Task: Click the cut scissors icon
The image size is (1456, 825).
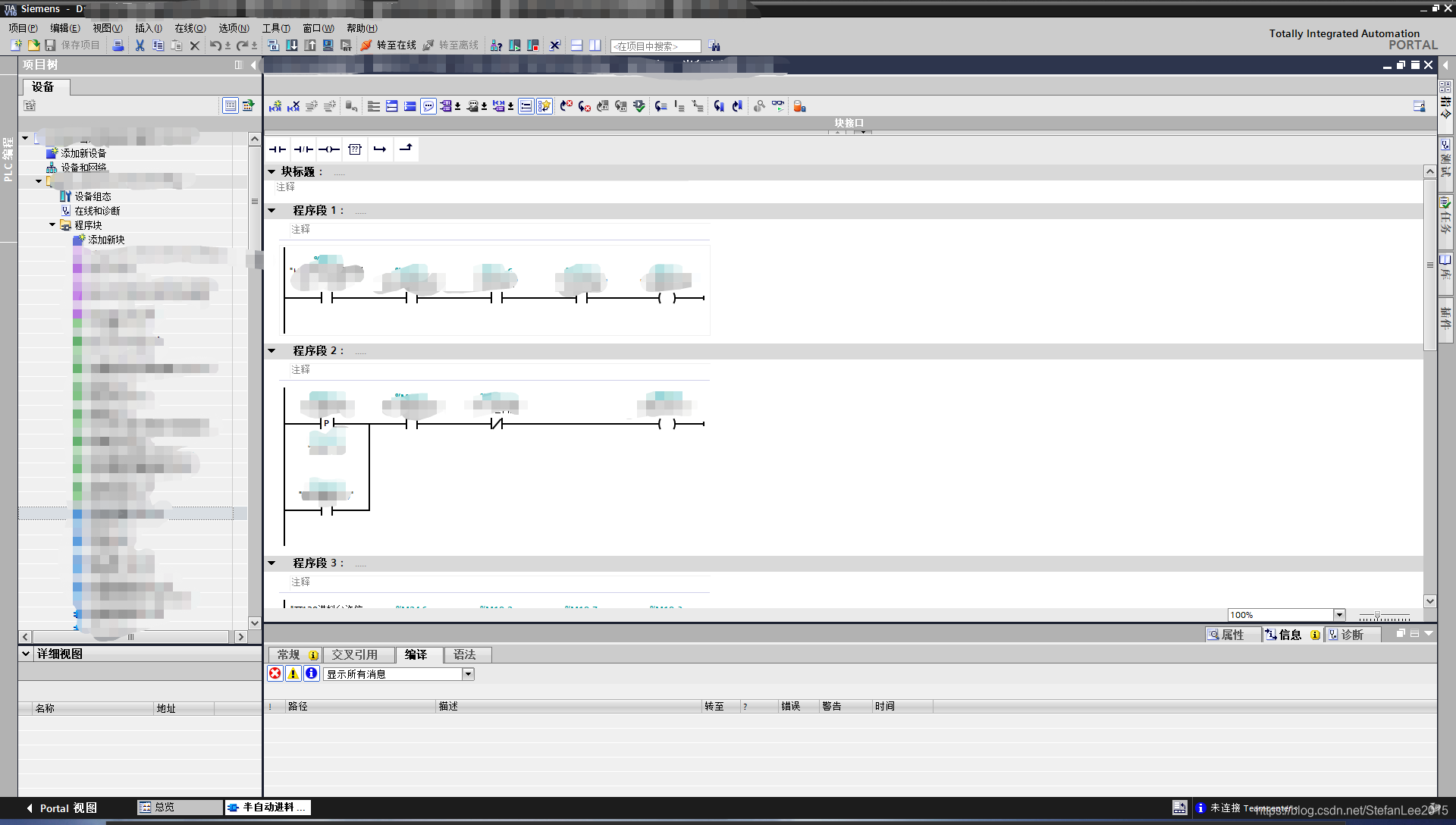Action: [x=140, y=45]
